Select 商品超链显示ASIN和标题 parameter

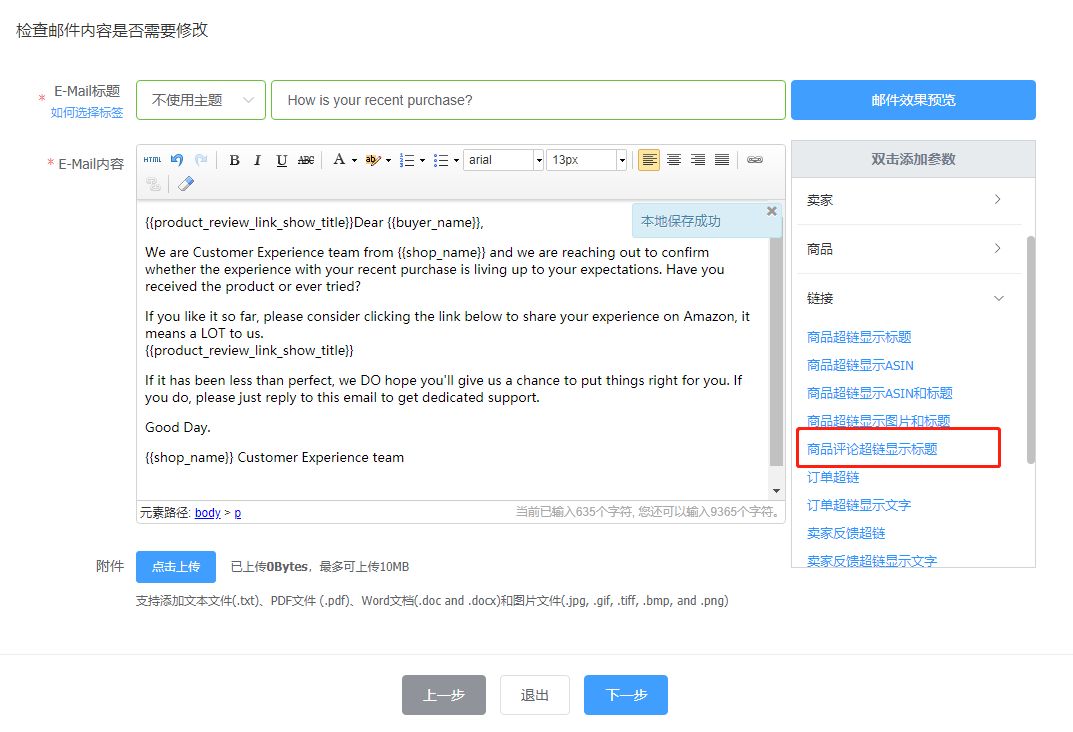(879, 393)
